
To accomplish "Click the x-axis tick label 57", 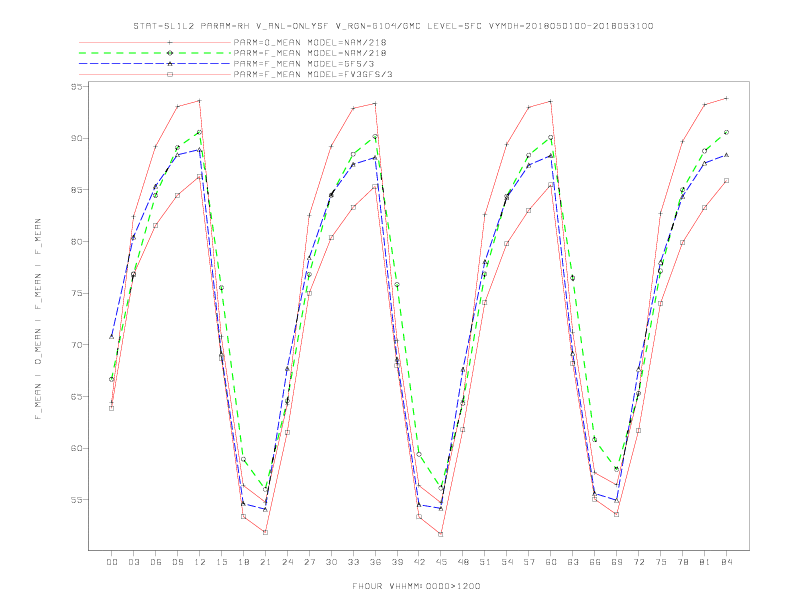I will pyautogui.click(x=529, y=562).
